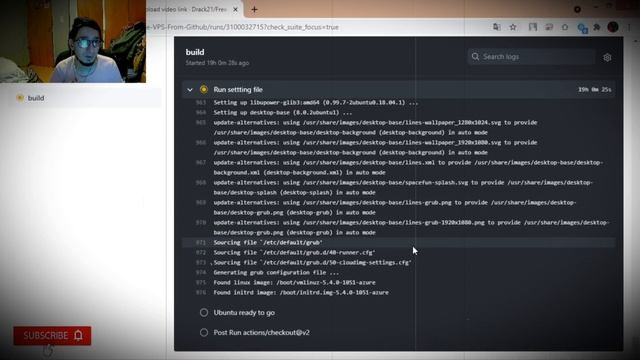Open the browser profile avatar
The height and width of the screenshot is (360, 640).
click(613, 27)
